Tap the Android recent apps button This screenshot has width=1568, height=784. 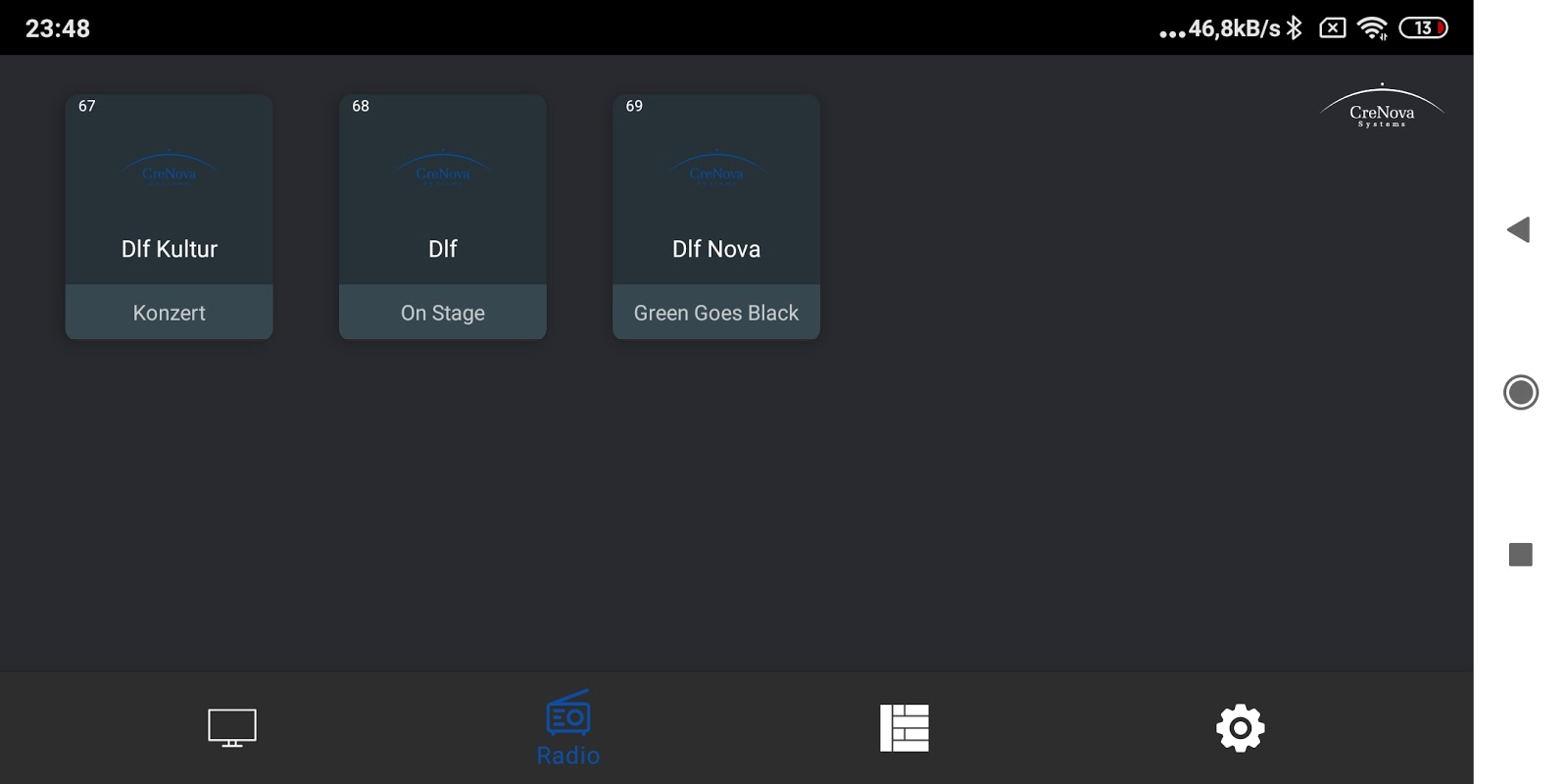tap(1521, 555)
